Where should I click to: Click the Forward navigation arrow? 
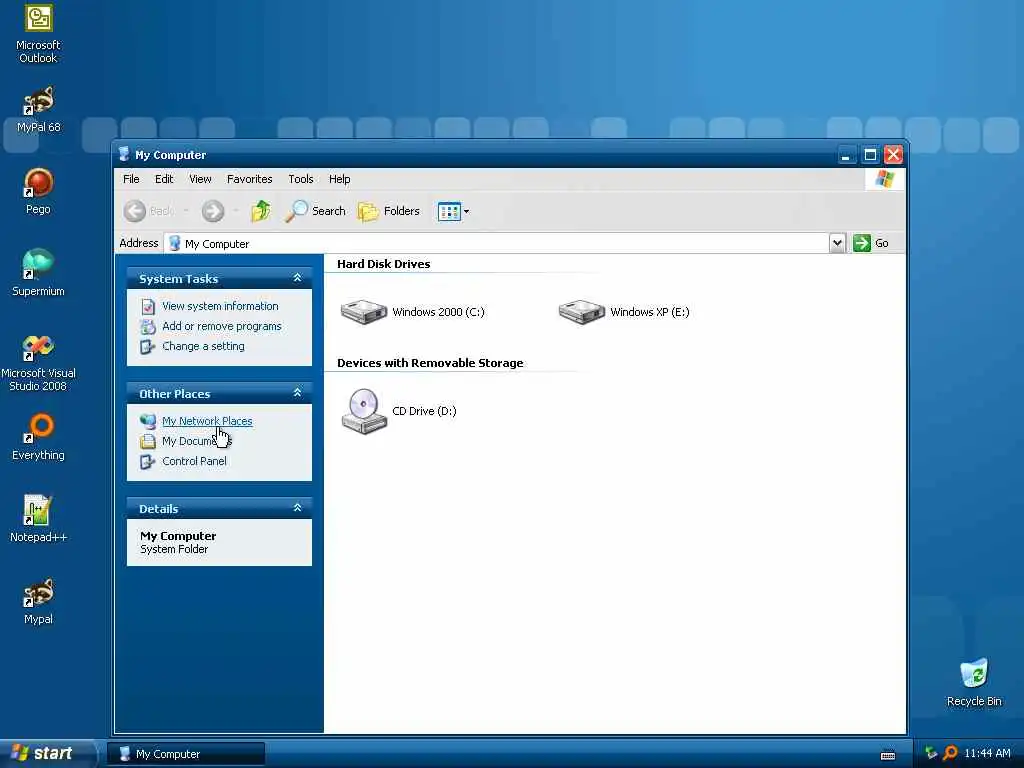pyautogui.click(x=213, y=211)
